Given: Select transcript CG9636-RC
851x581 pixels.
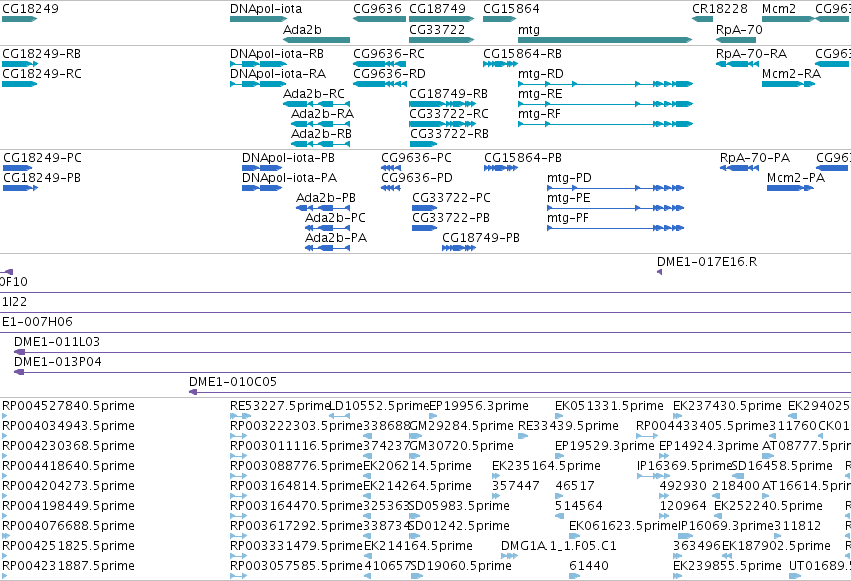Looking at the screenshot, I should [x=389, y=54].
